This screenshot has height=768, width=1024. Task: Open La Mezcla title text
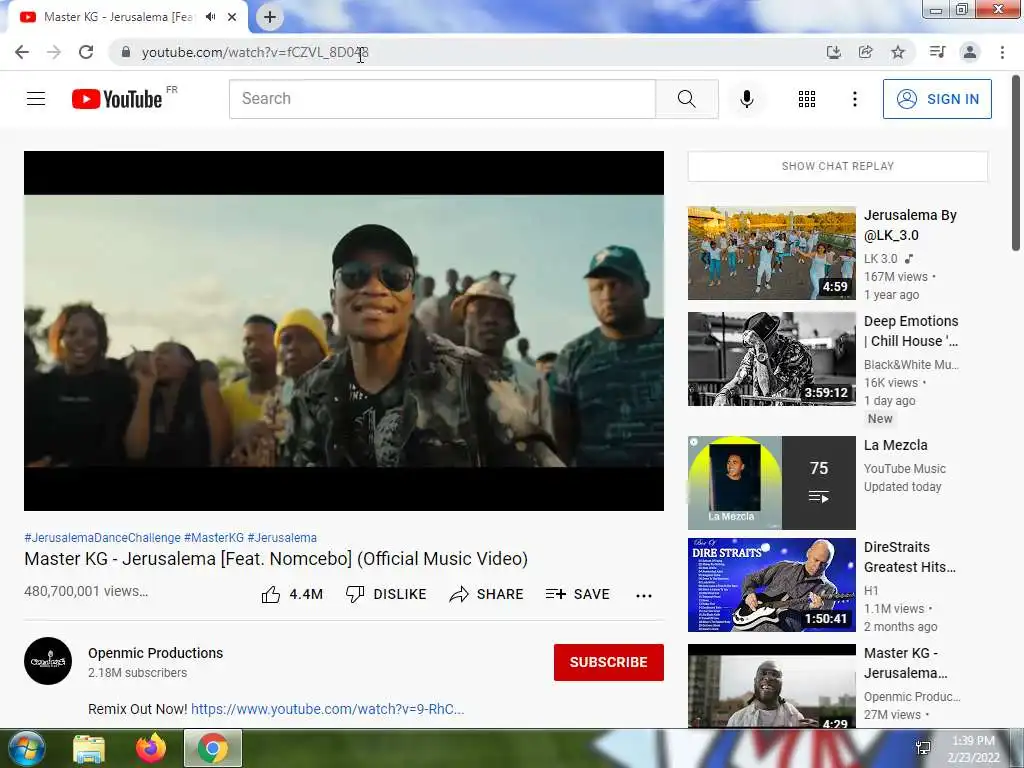[895, 445]
